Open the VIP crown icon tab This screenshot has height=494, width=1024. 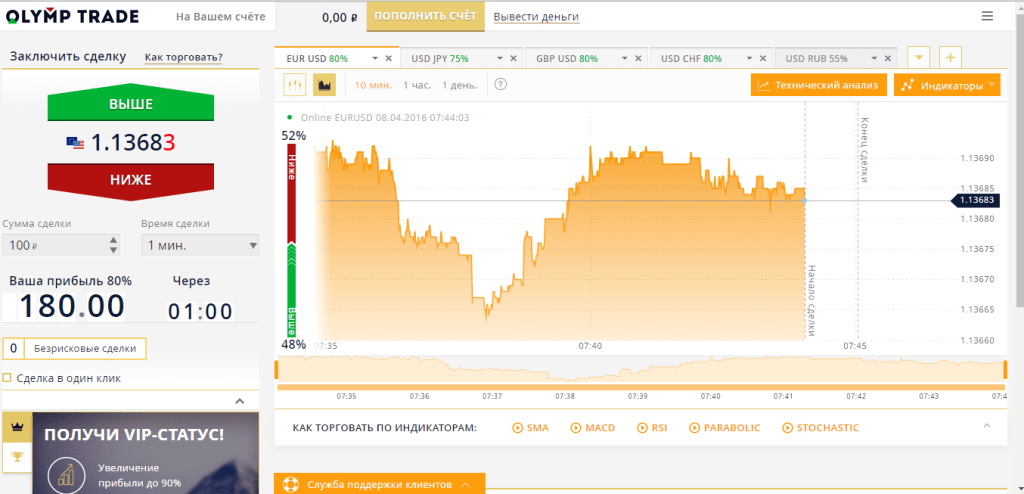[16, 426]
